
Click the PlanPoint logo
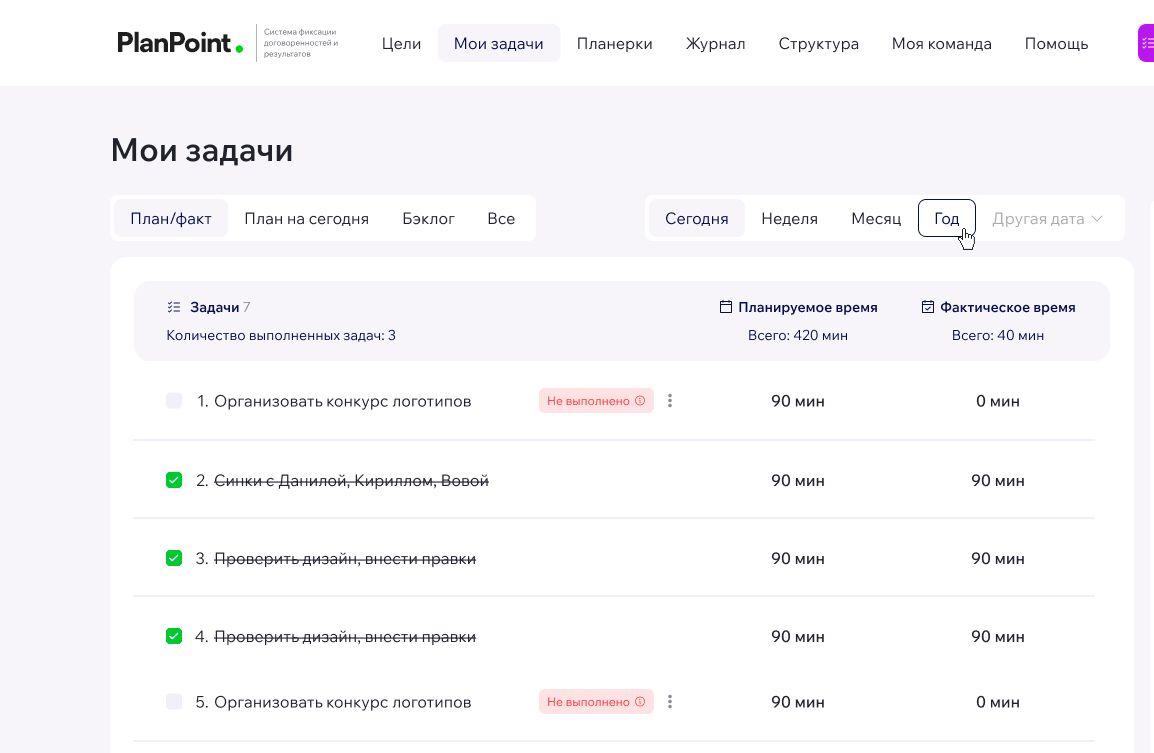pyautogui.click(x=180, y=43)
